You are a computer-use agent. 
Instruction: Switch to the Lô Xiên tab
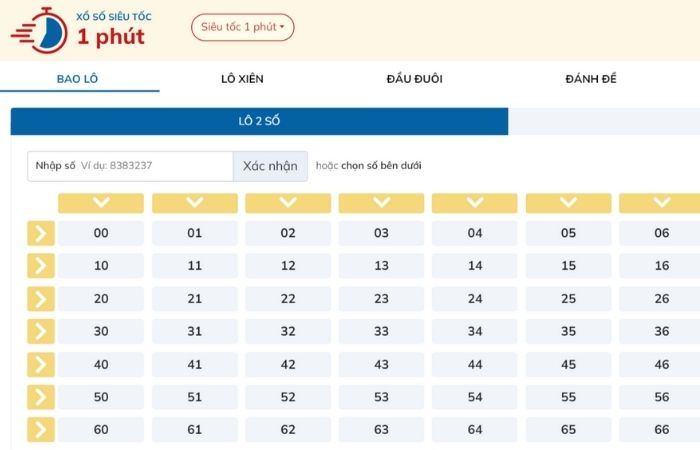[242, 79]
